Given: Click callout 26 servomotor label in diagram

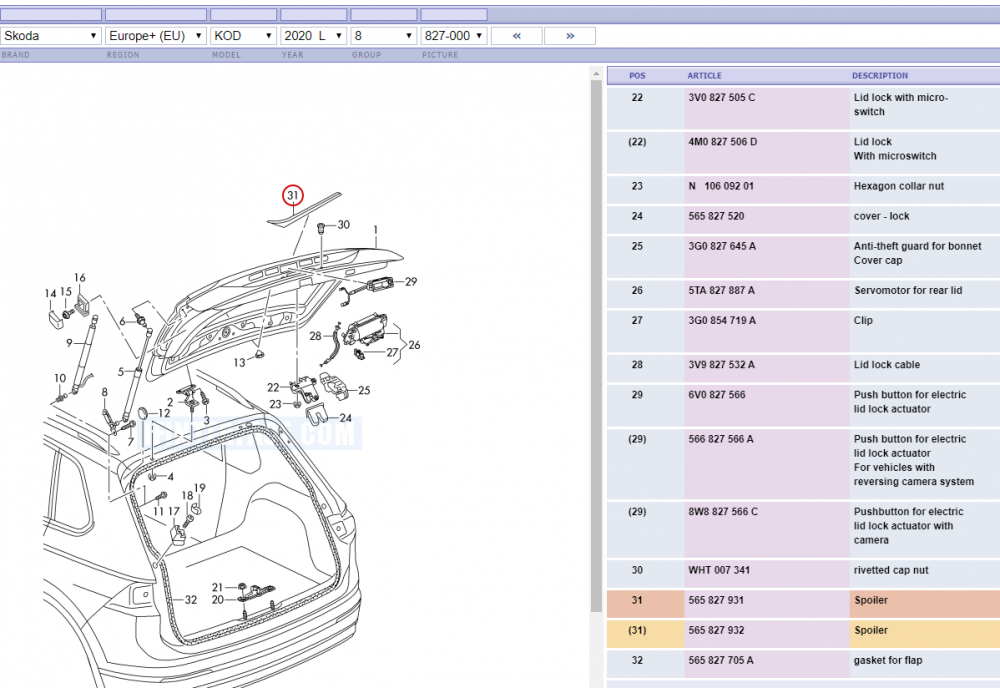Looking at the screenshot, I should [x=414, y=345].
